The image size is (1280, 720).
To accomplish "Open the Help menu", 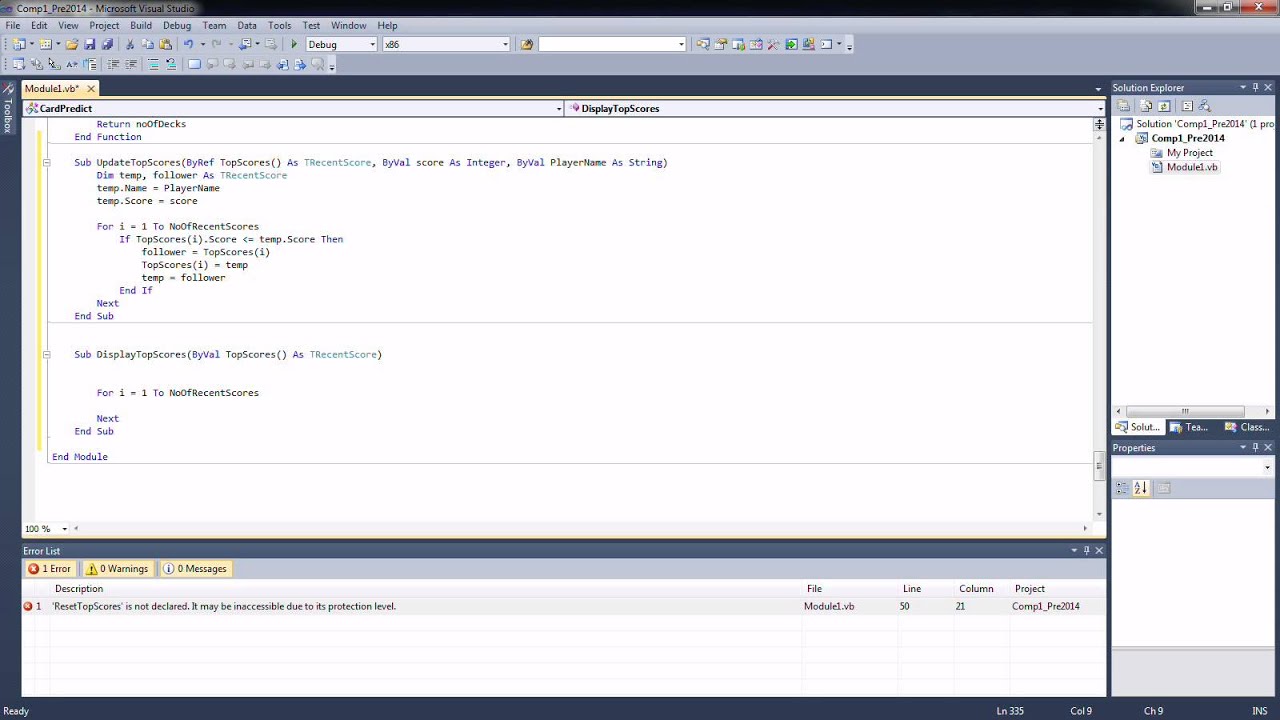I will pyautogui.click(x=387, y=25).
